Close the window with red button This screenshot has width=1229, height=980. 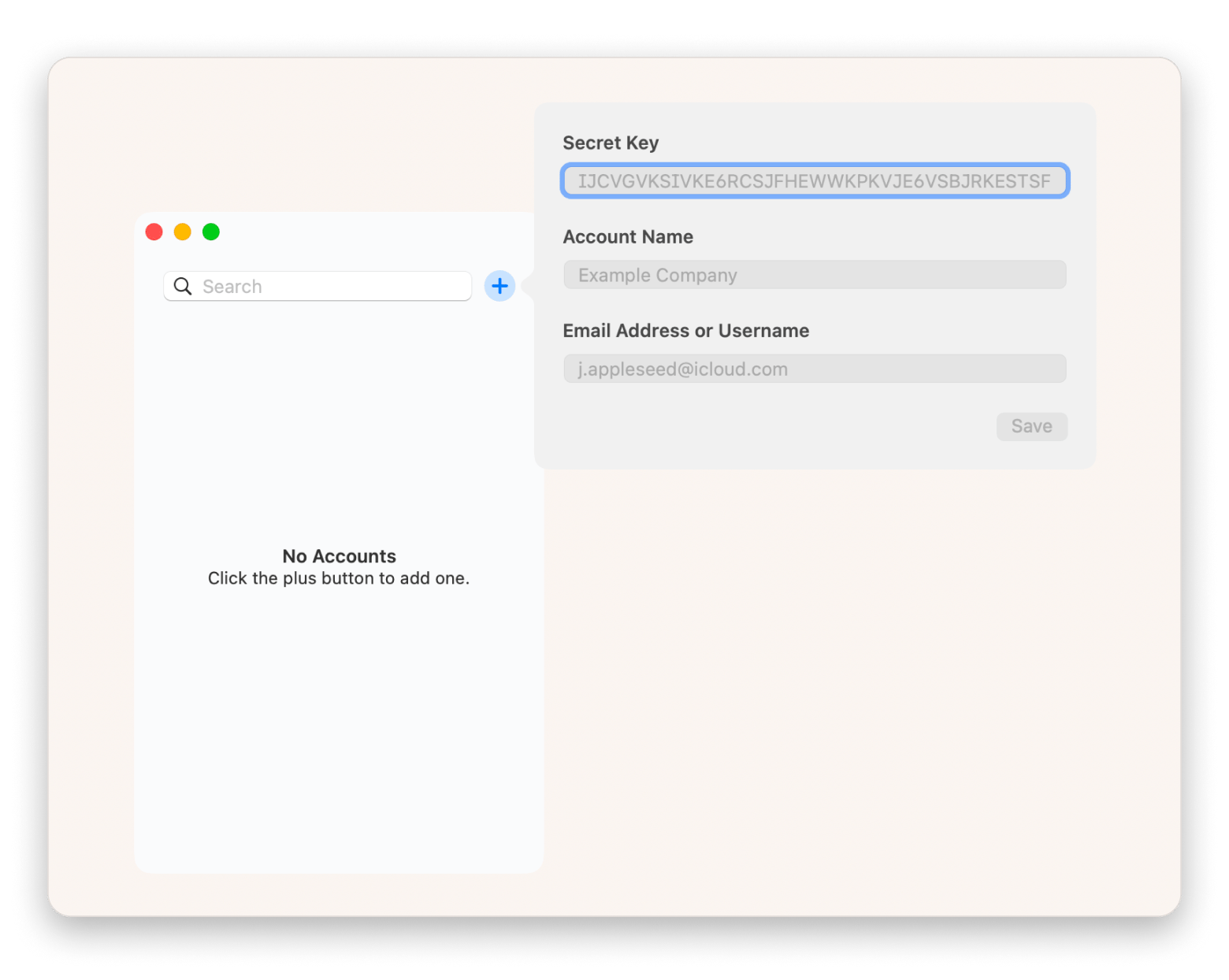tap(154, 232)
